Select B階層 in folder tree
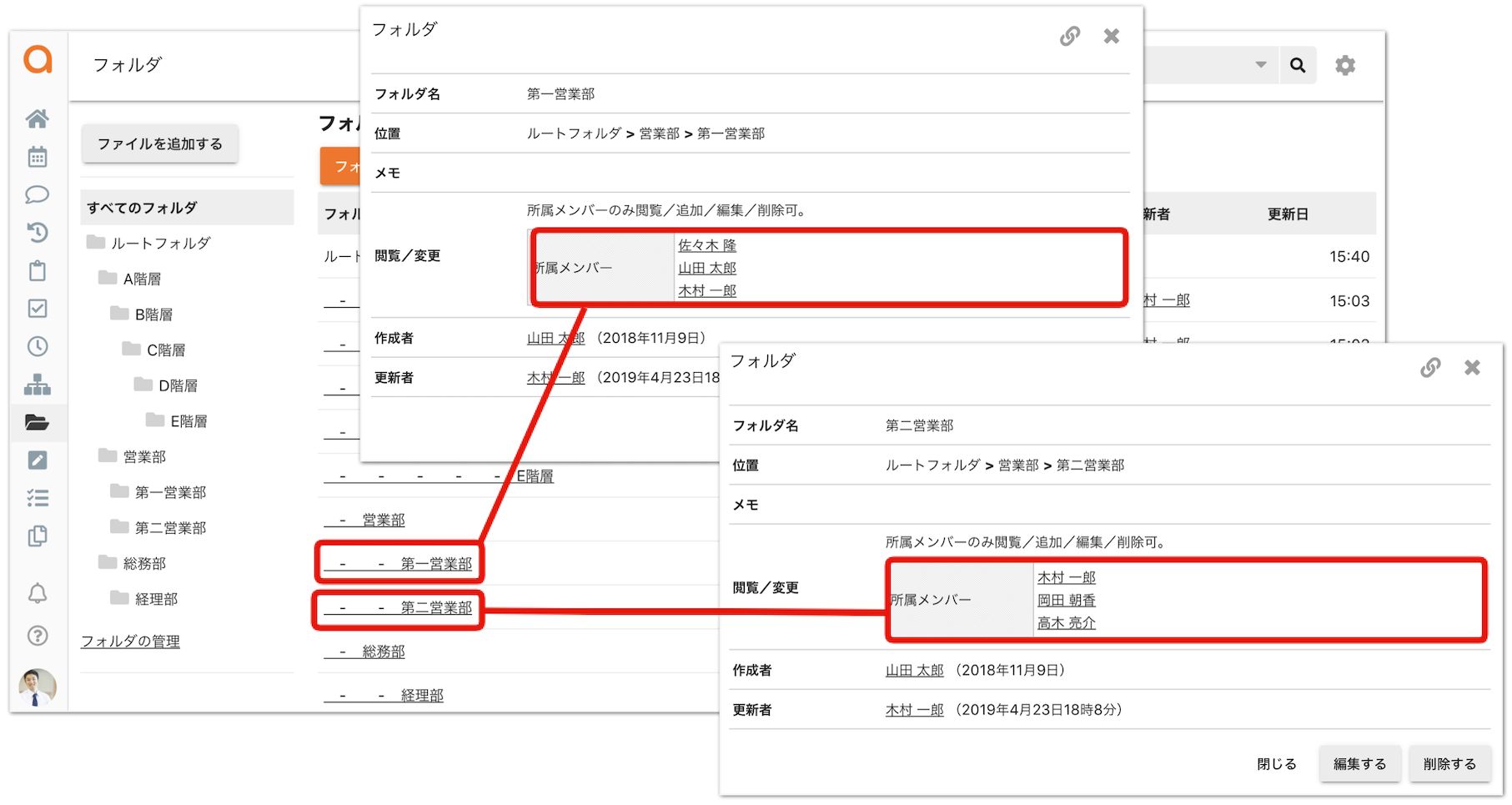 tap(153, 314)
